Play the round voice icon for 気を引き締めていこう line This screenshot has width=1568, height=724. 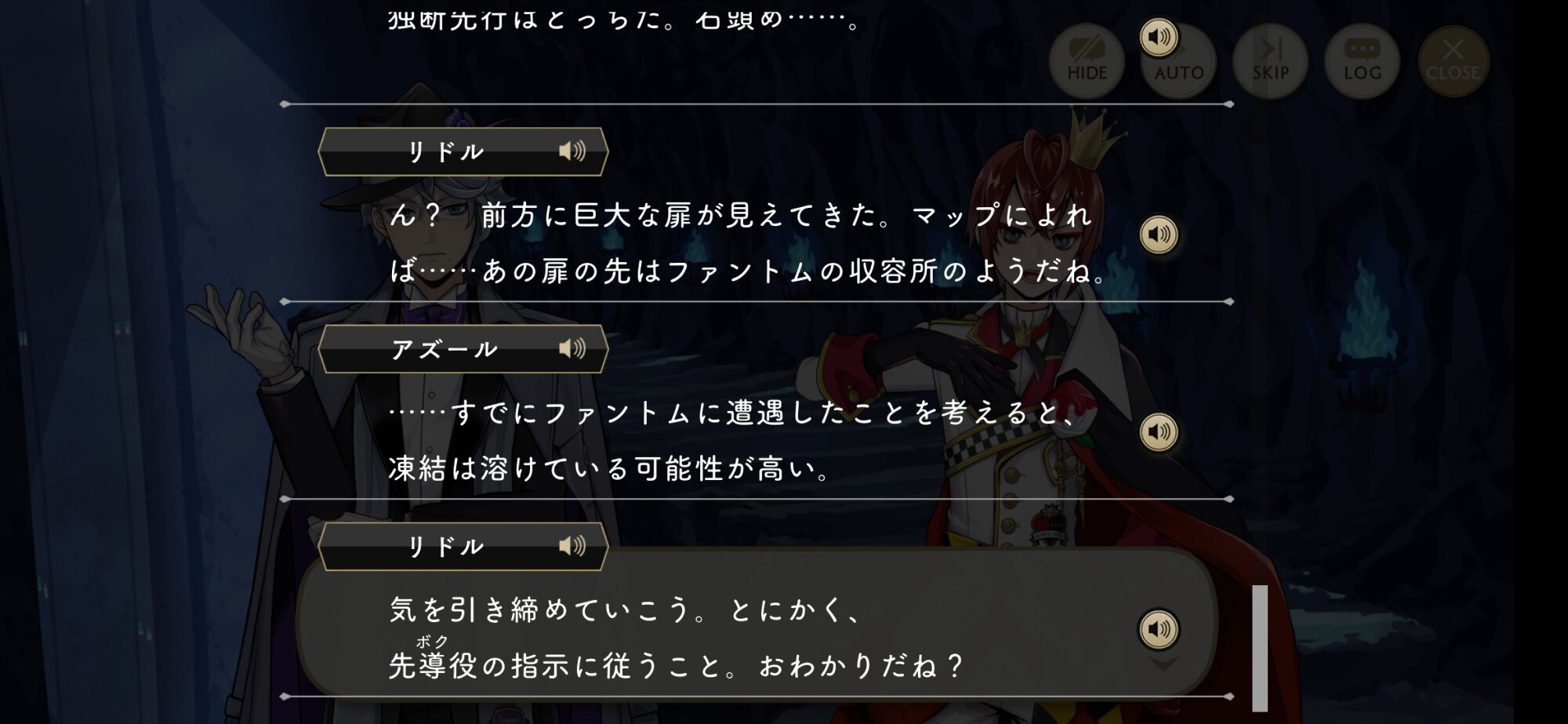click(1159, 629)
